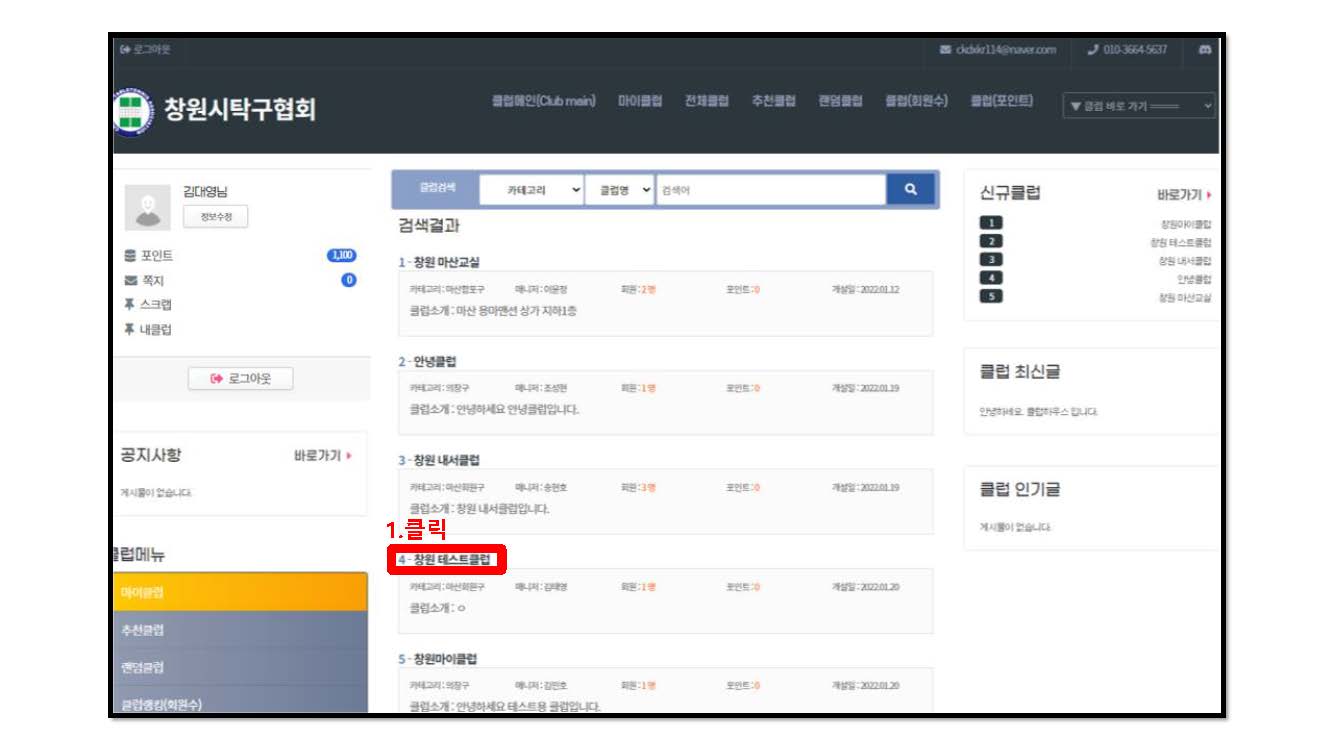This screenshot has height=750, width=1334.
Task: Click the number 1 badge in 신규클럽
Action: click(991, 223)
